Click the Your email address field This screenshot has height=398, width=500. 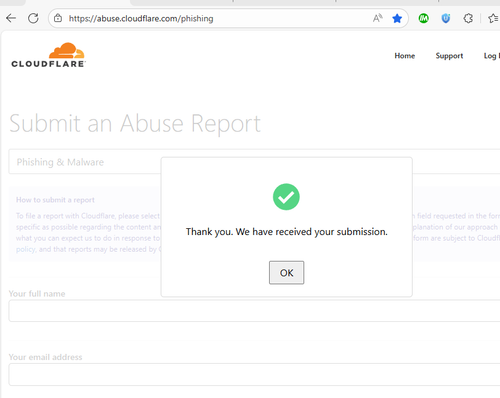[254, 375]
